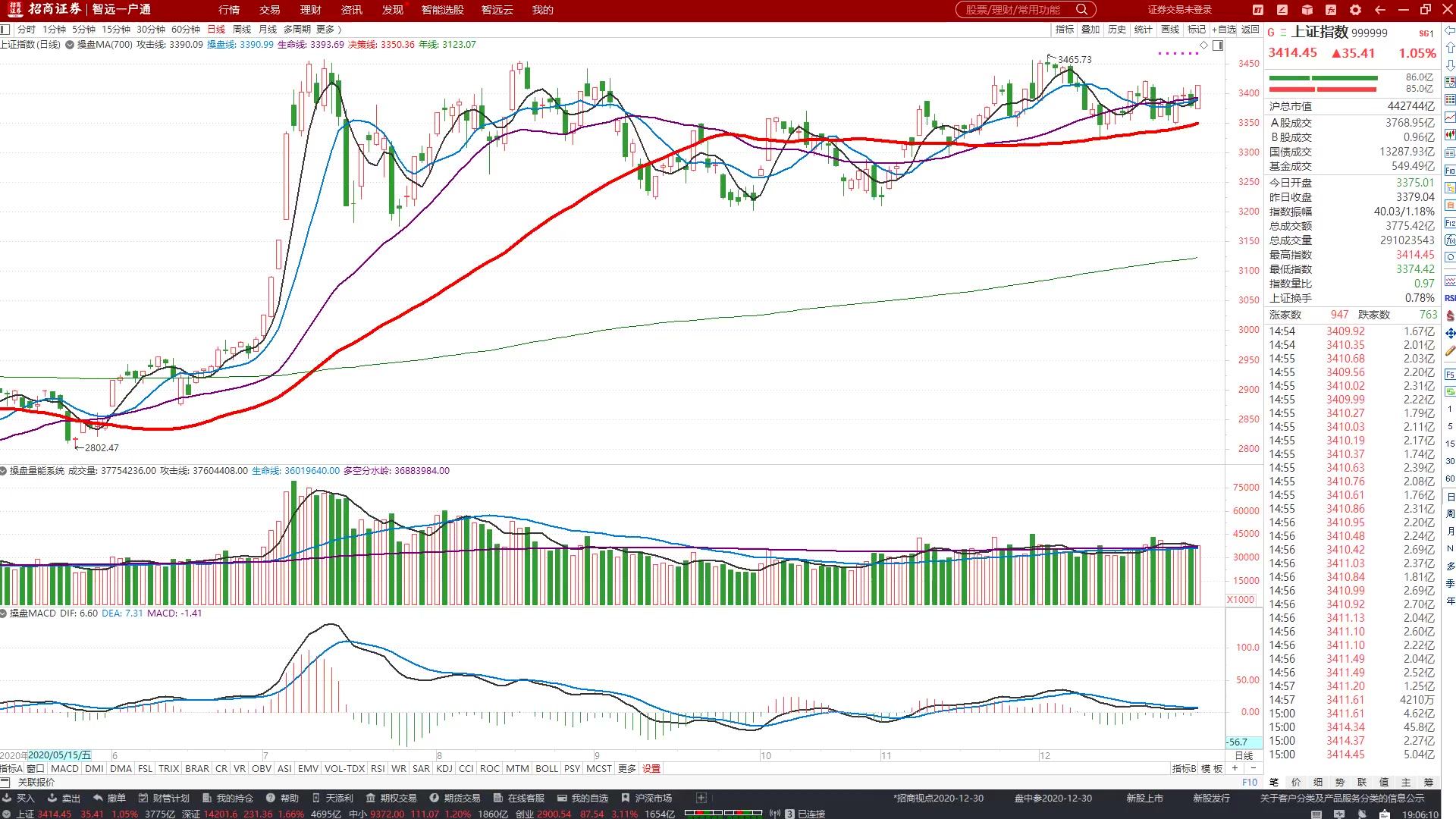Click the Cancel order (撤单) button
This screenshot has height=819, width=1456.
(110, 798)
